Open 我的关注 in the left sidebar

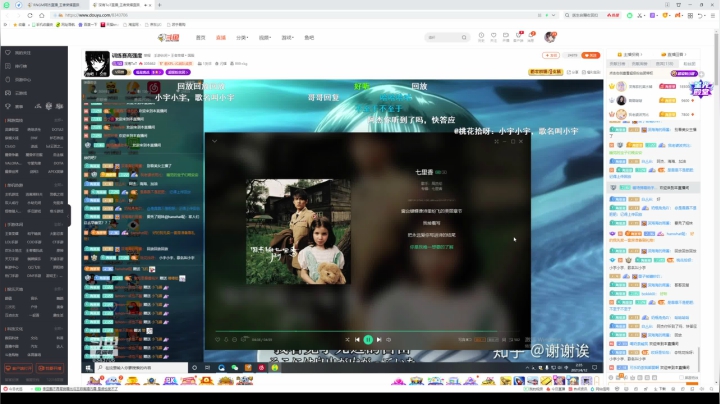pos(23,53)
